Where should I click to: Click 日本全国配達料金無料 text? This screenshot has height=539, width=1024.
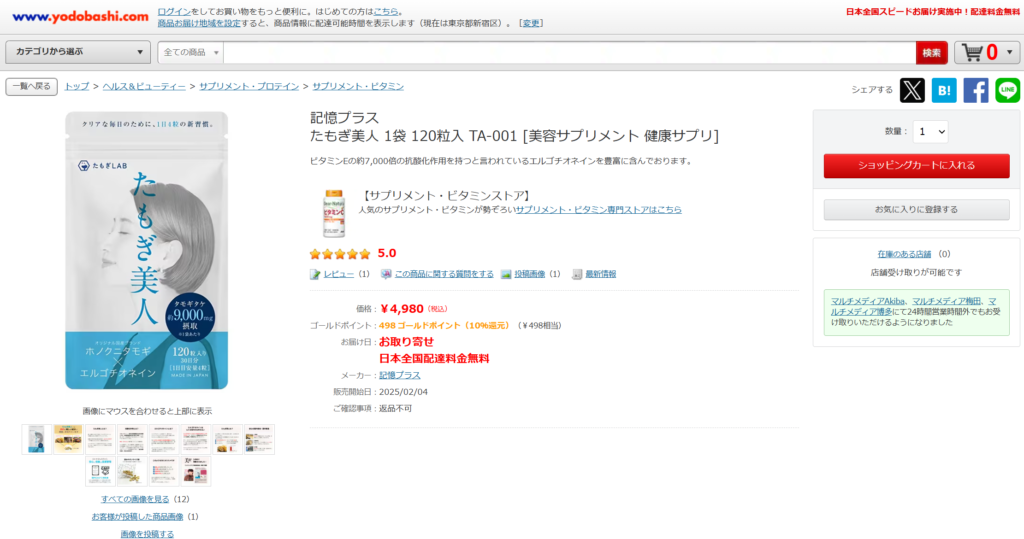click(434, 359)
